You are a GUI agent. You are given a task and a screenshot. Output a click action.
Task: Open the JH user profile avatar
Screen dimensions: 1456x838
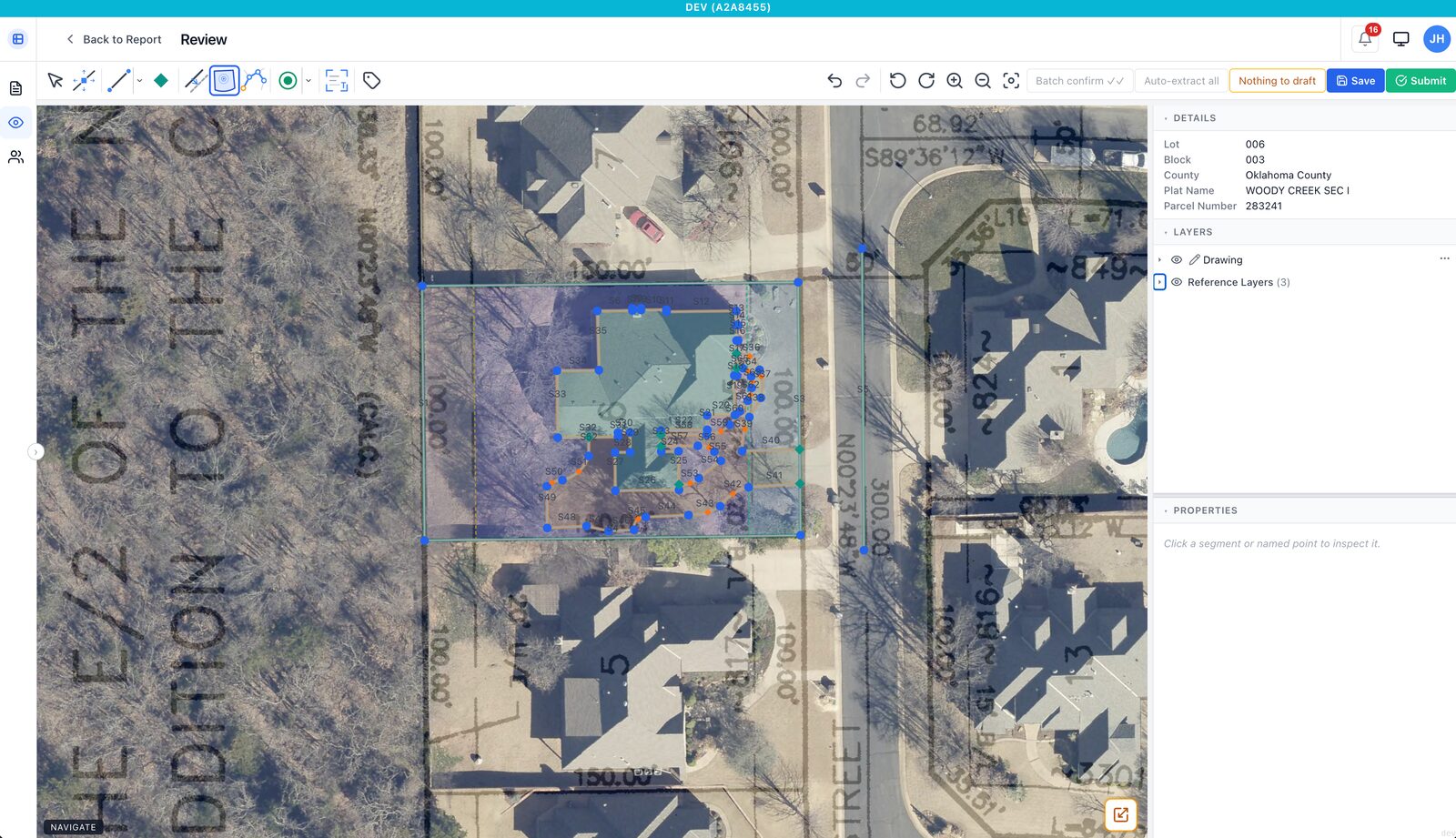(x=1437, y=38)
